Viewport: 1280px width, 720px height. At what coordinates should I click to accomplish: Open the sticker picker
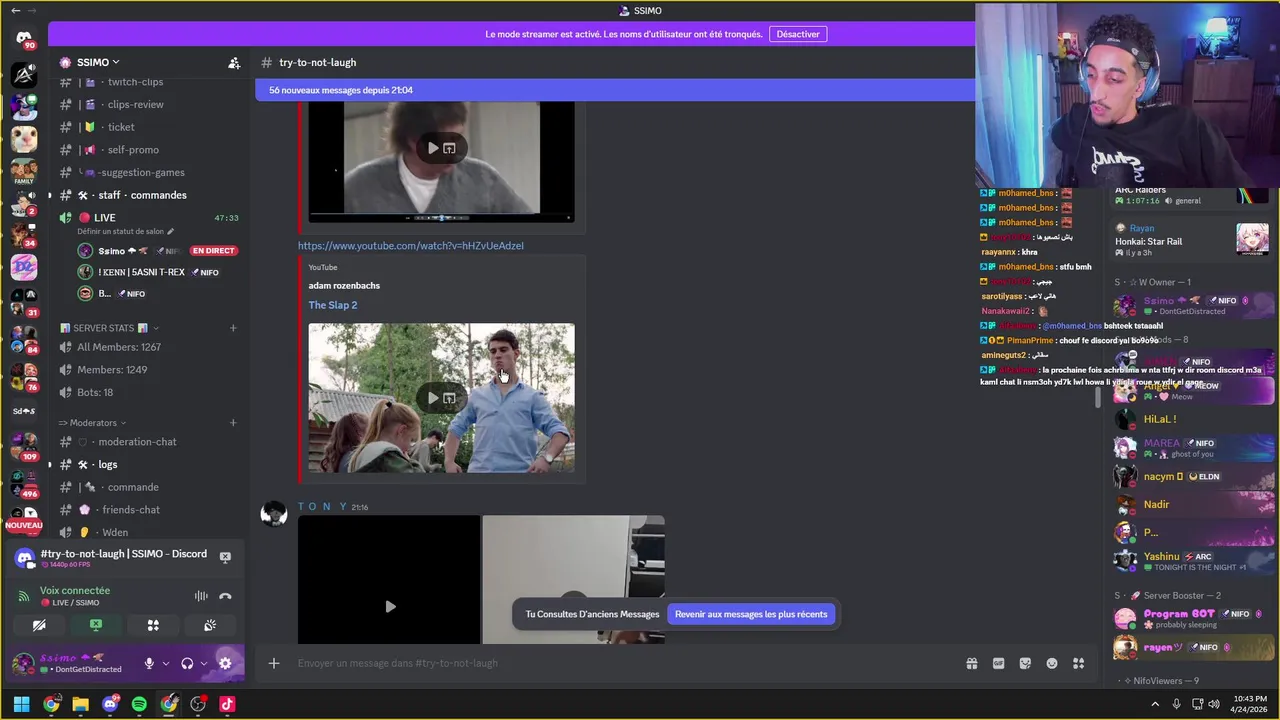click(1025, 663)
